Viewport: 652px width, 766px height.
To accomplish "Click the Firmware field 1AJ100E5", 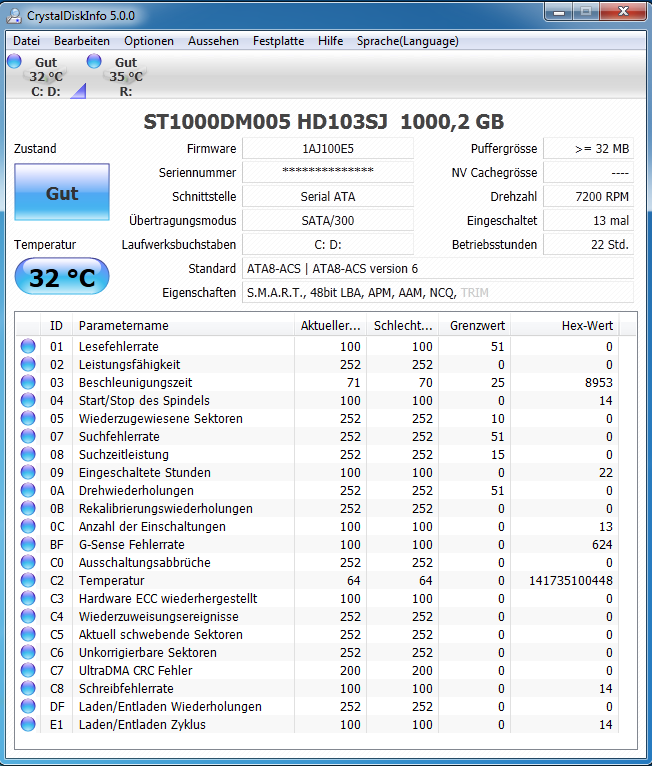I will click(x=328, y=149).
